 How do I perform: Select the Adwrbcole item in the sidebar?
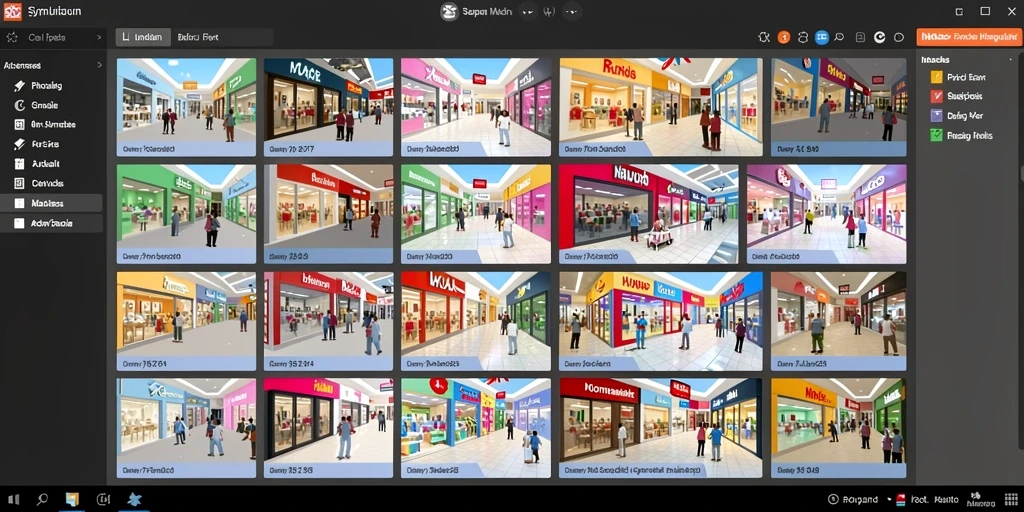(x=52, y=223)
